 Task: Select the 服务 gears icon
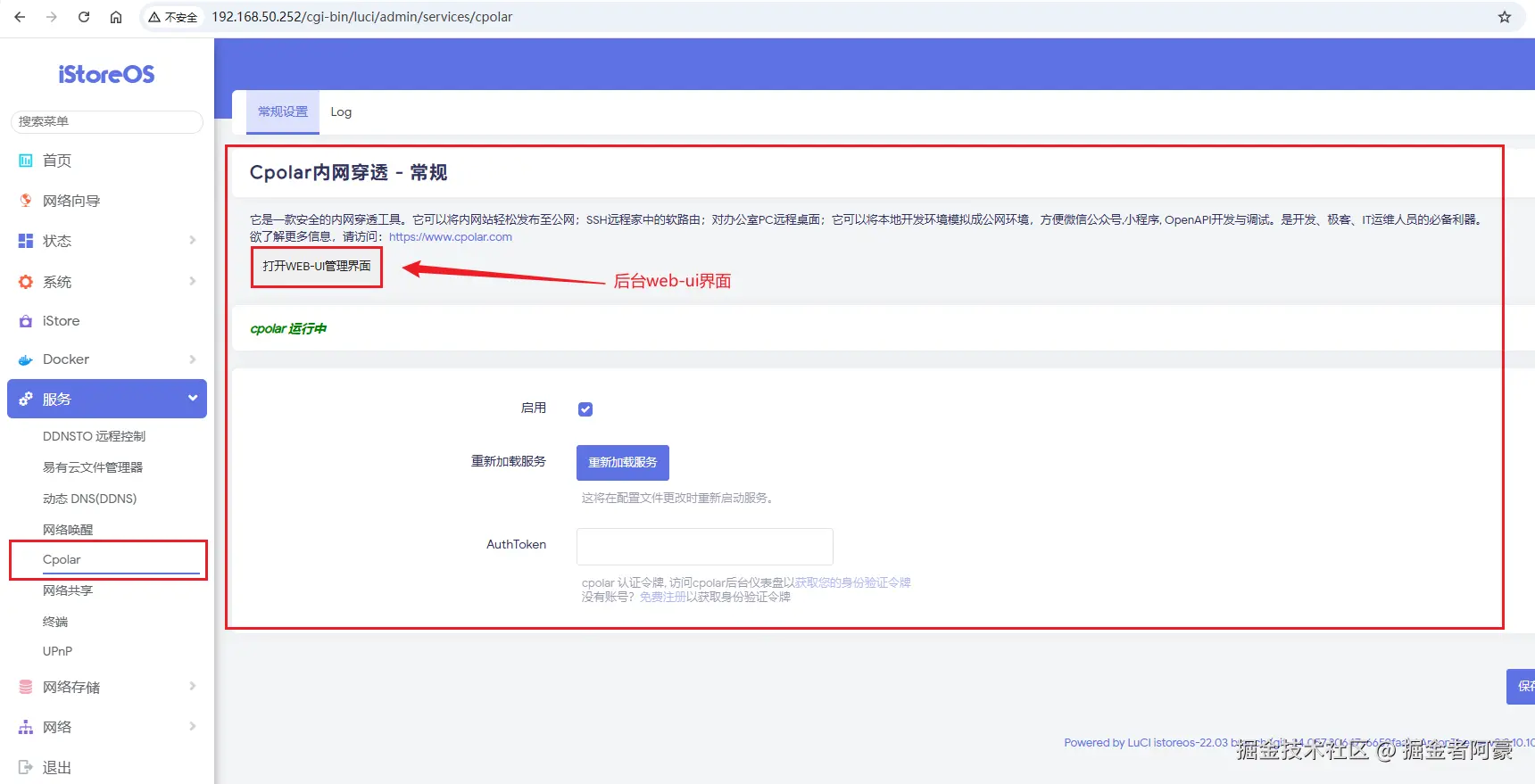pos(26,399)
